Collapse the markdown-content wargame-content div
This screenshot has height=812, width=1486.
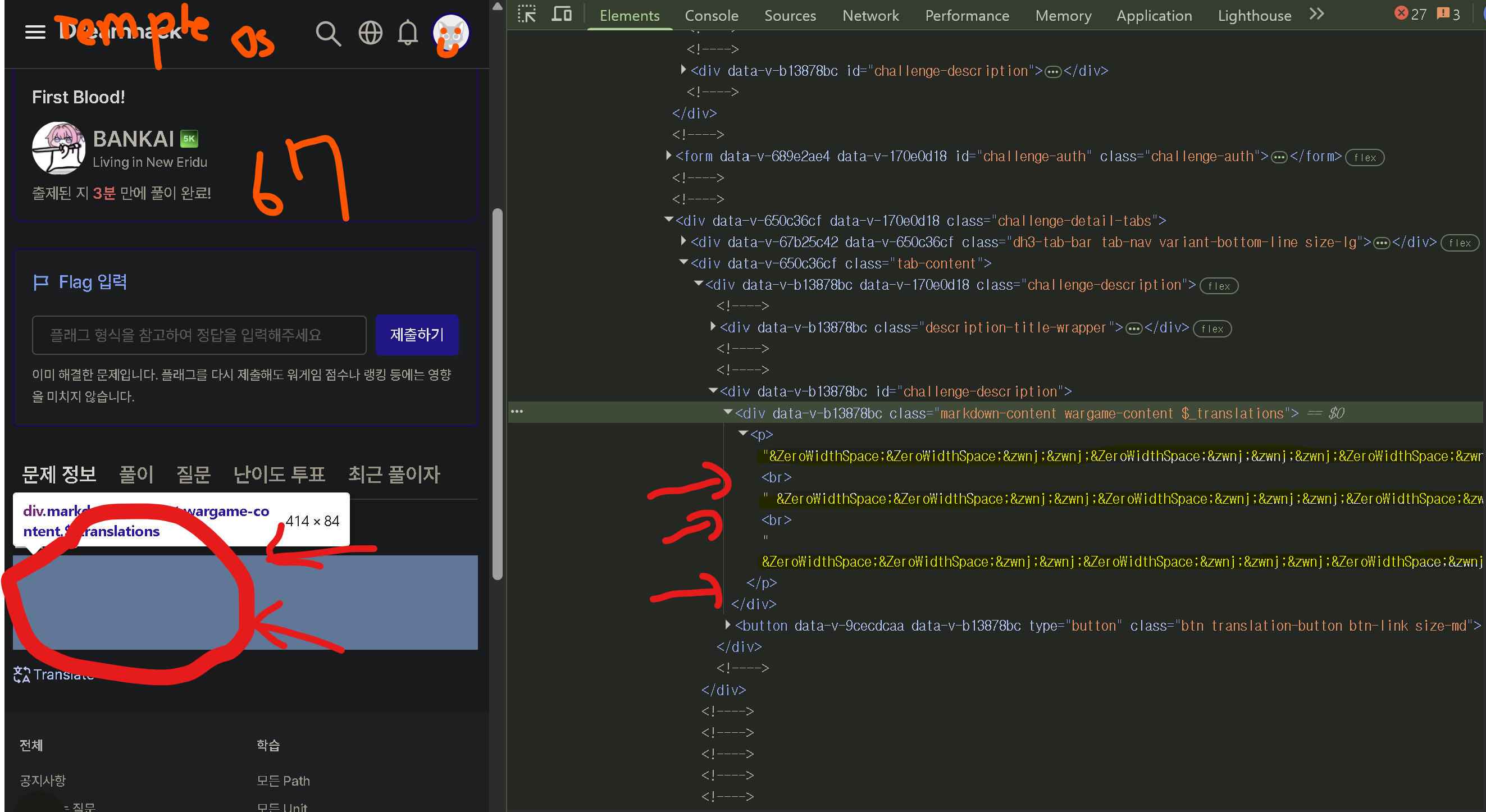coord(728,412)
